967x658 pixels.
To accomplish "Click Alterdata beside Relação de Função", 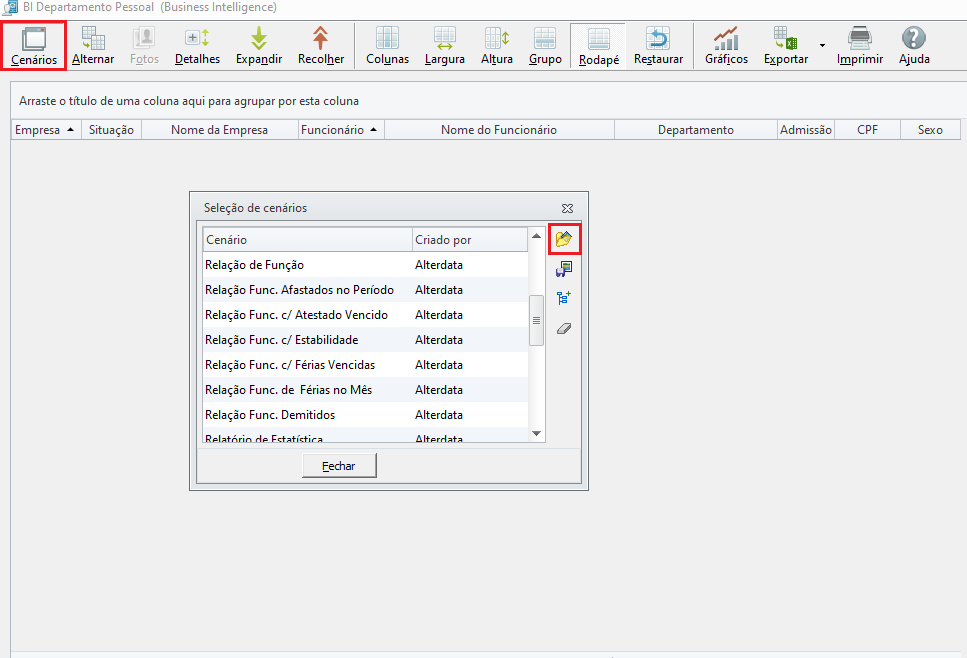I will pyautogui.click(x=439, y=265).
